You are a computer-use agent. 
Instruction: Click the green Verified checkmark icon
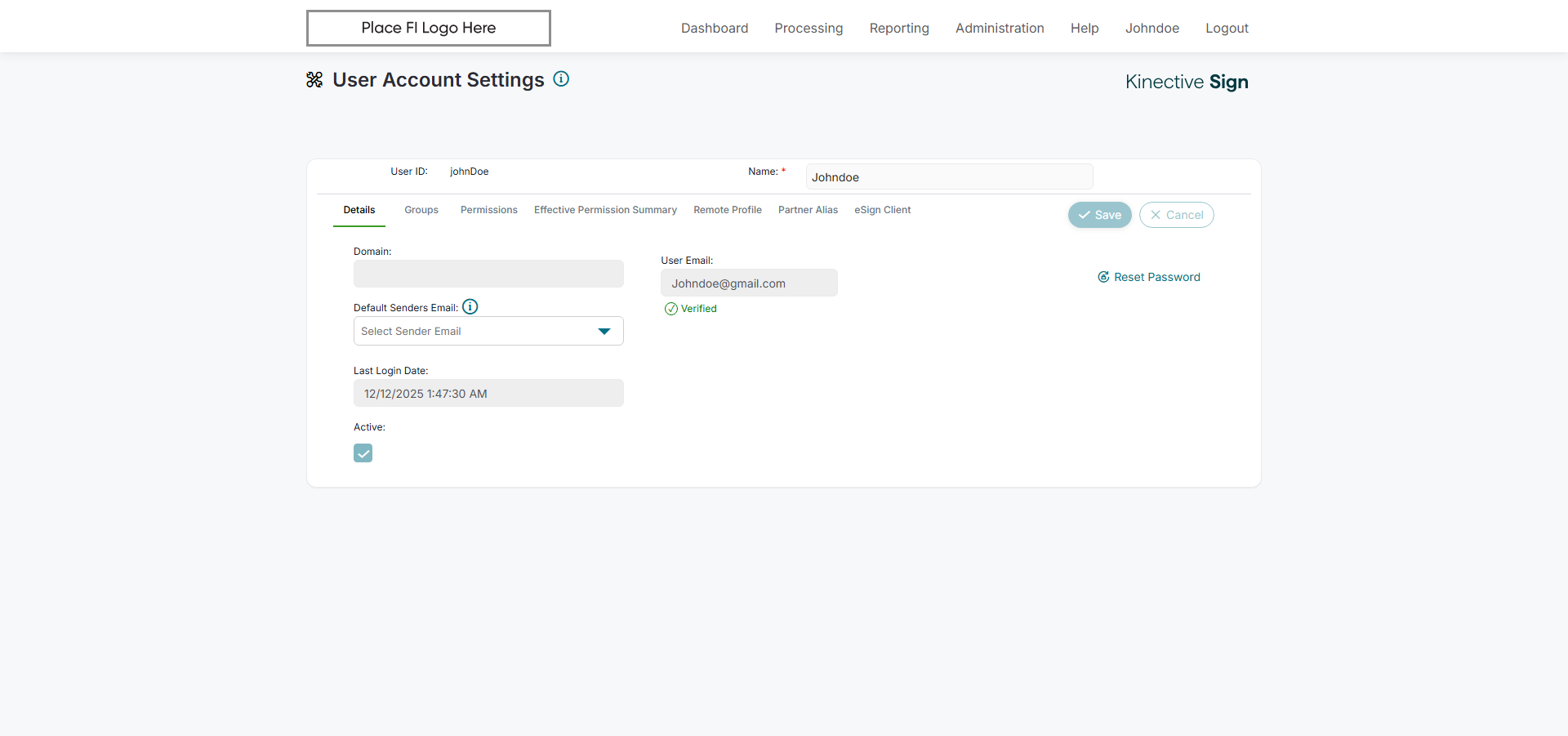coord(671,309)
